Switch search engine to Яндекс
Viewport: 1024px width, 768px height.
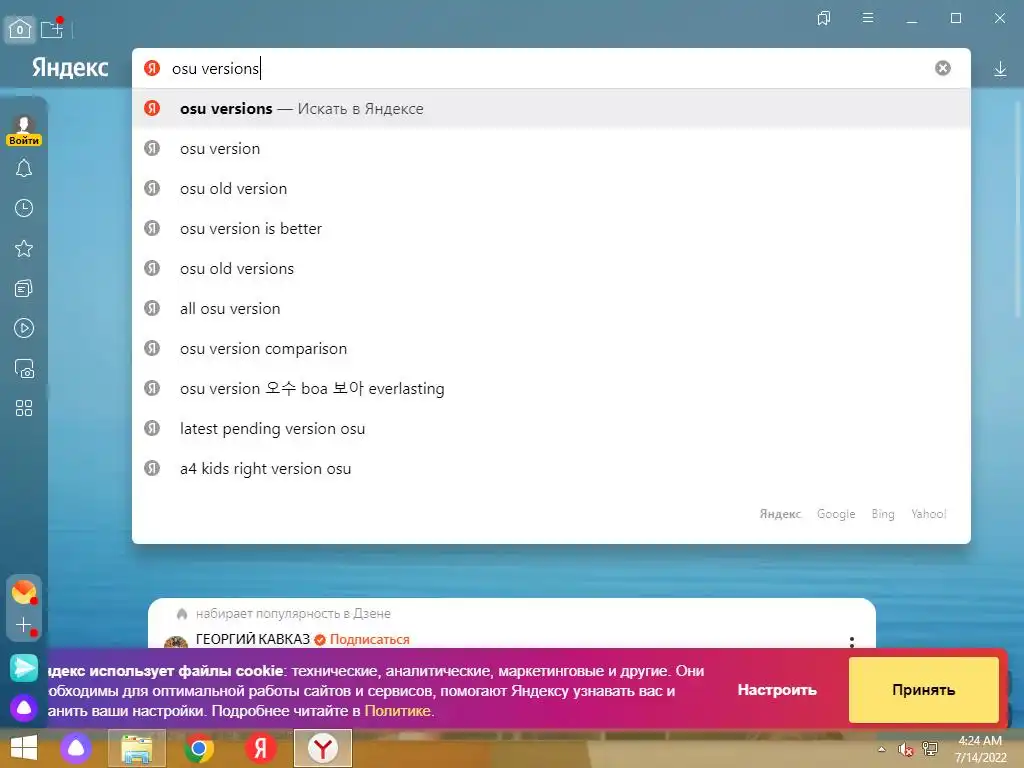(780, 514)
